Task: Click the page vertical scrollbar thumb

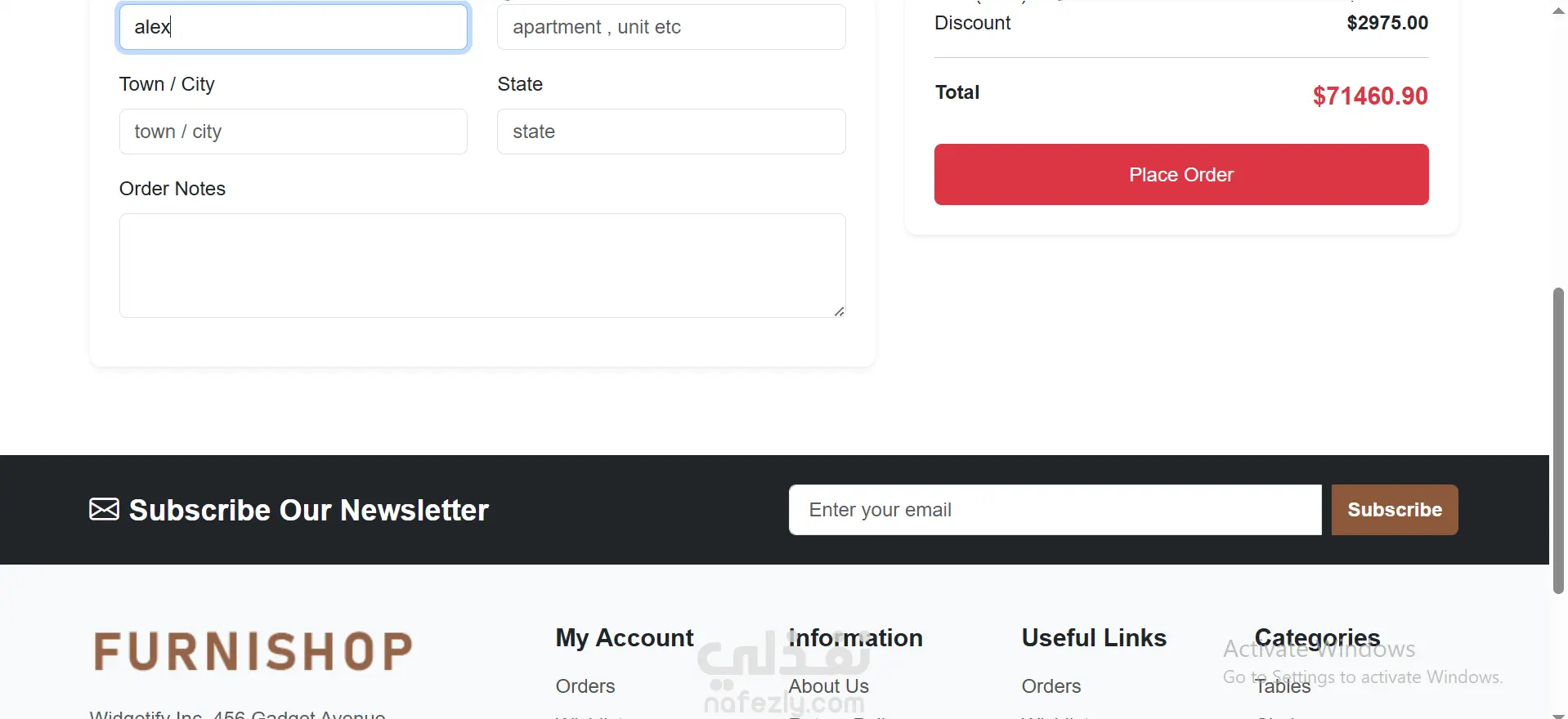Action: [1558, 440]
